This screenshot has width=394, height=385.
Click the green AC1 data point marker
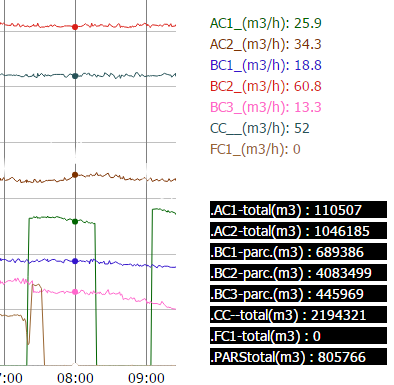(x=75, y=221)
